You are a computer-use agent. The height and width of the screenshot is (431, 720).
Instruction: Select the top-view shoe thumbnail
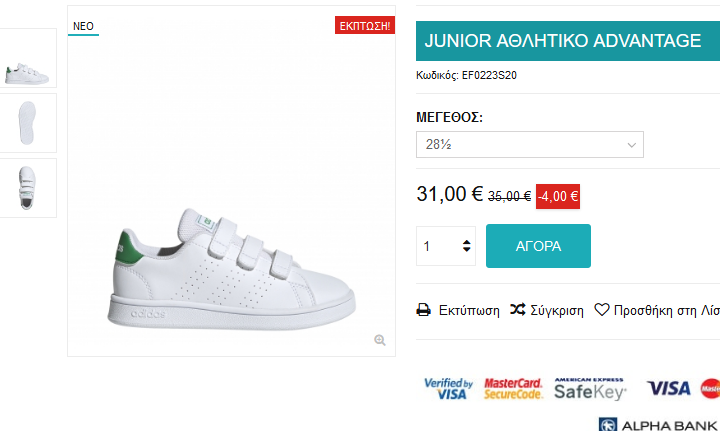28,187
